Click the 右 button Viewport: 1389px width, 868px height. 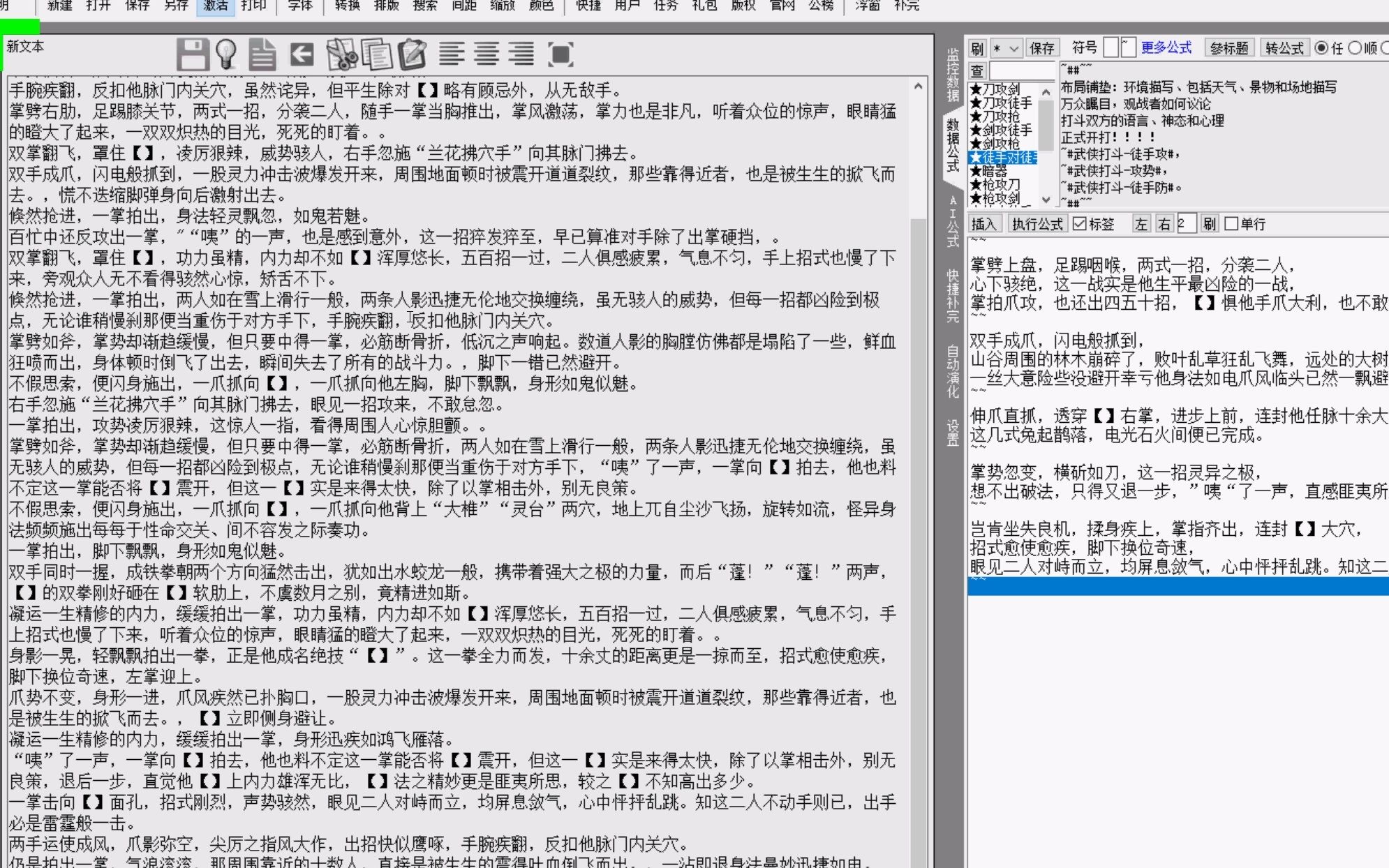pyautogui.click(x=1164, y=224)
